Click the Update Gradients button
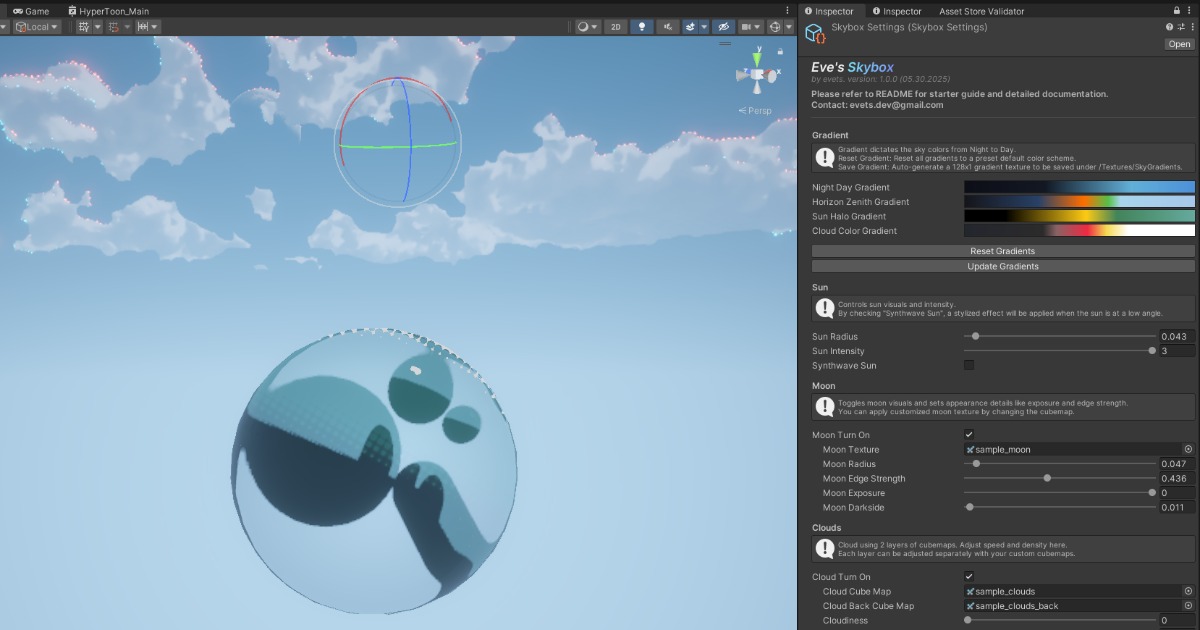 click(x=1001, y=266)
